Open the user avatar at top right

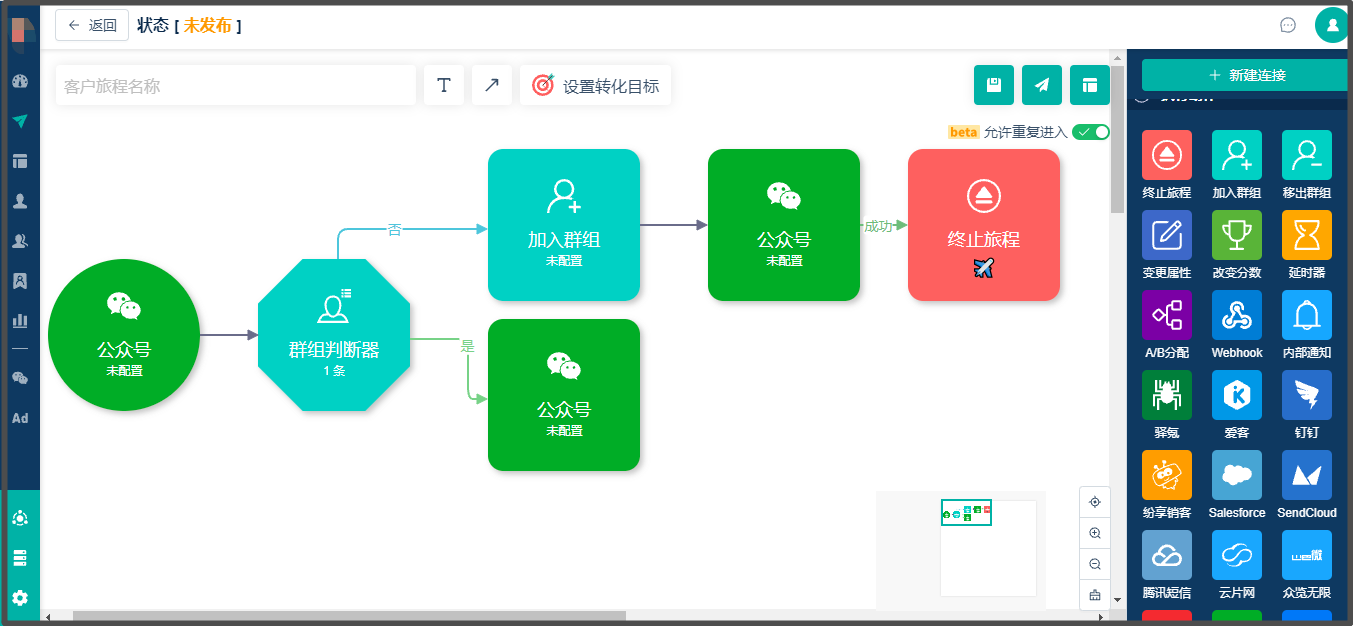[x=1332, y=25]
